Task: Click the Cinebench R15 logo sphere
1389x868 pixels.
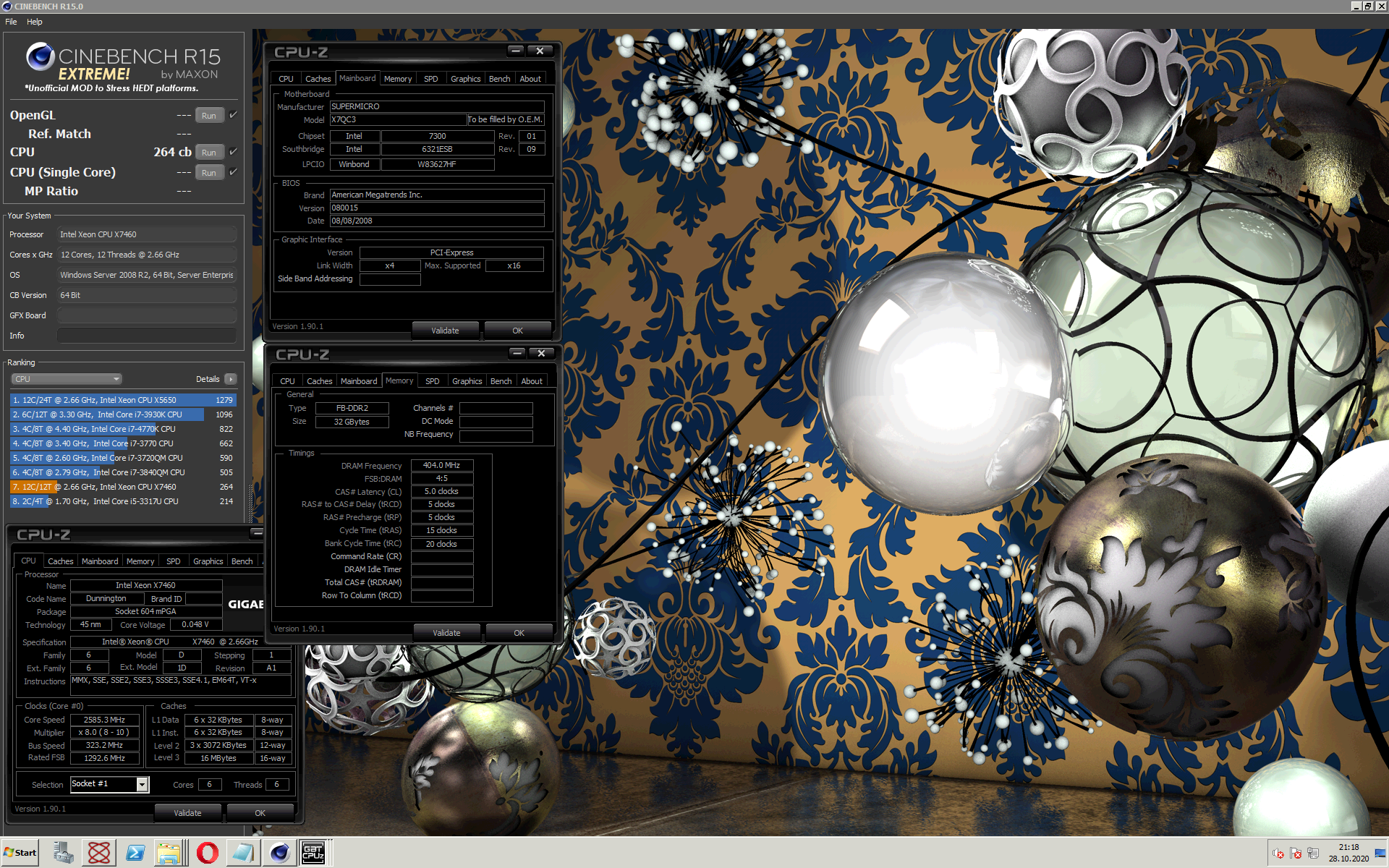Action: click(x=41, y=56)
